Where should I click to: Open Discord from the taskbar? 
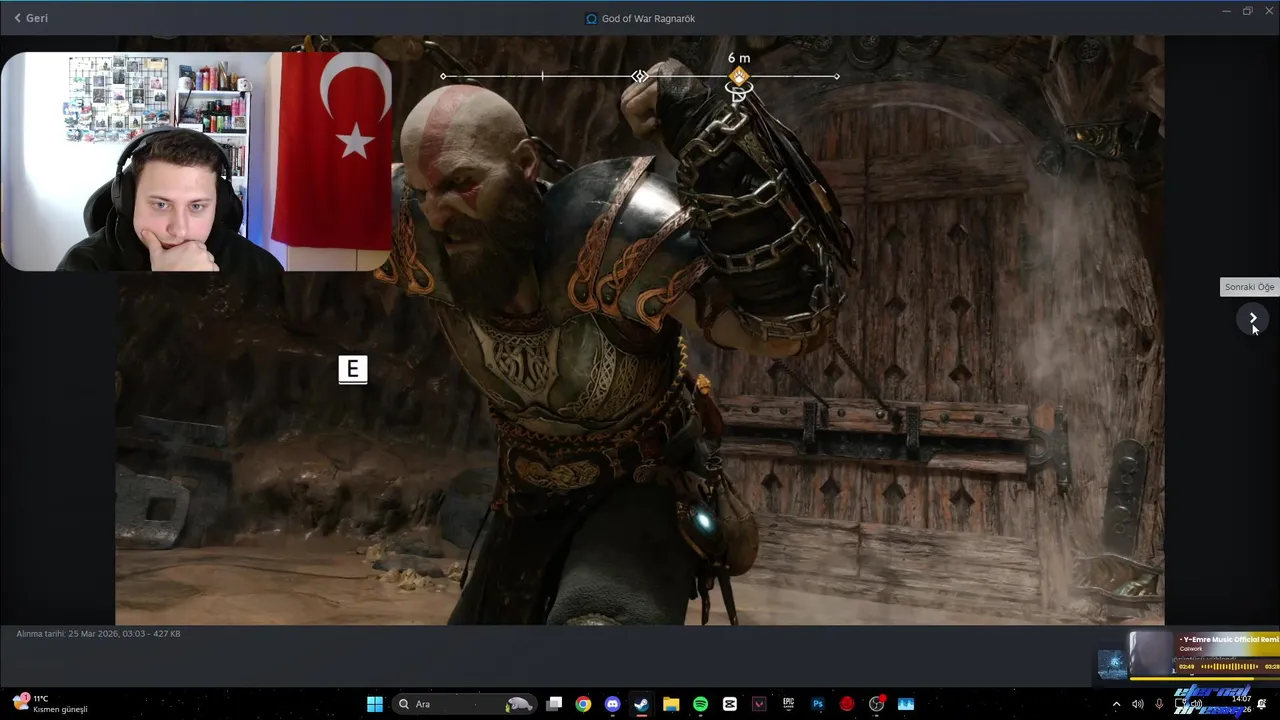click(x=612, y=704)
